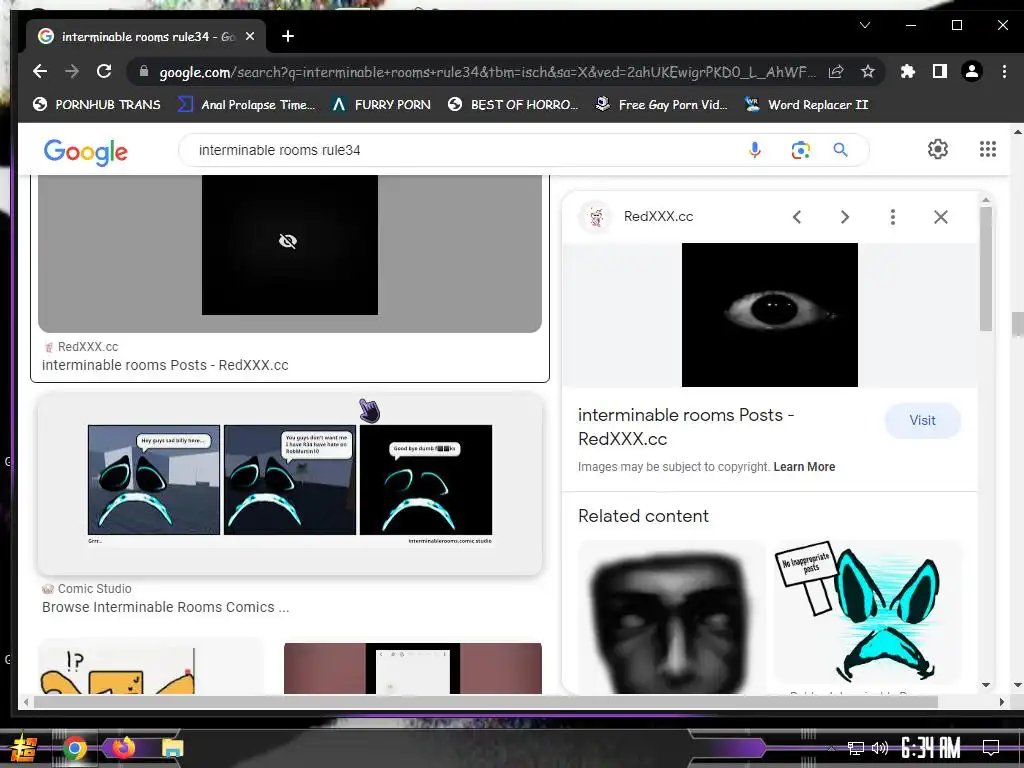
Task: Click RedXXX.cc site favicon in preview header
Action: pos(596,217)
